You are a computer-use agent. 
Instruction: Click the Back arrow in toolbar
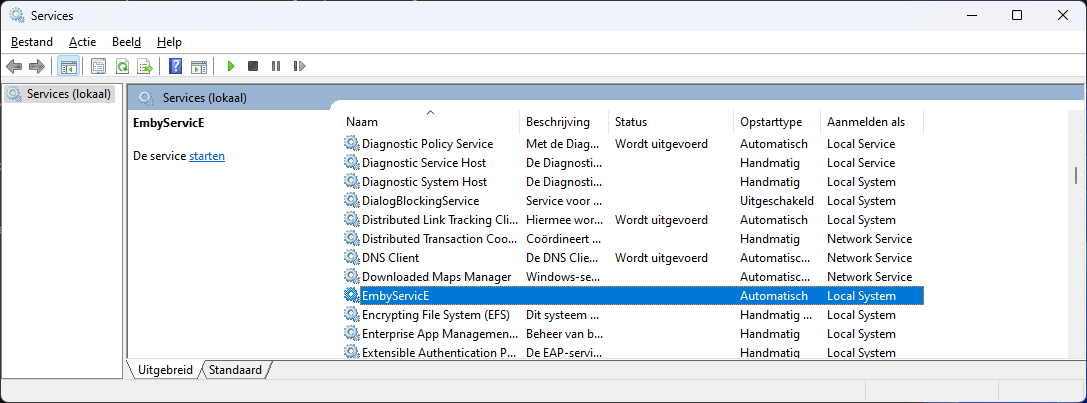pos(14,66)
